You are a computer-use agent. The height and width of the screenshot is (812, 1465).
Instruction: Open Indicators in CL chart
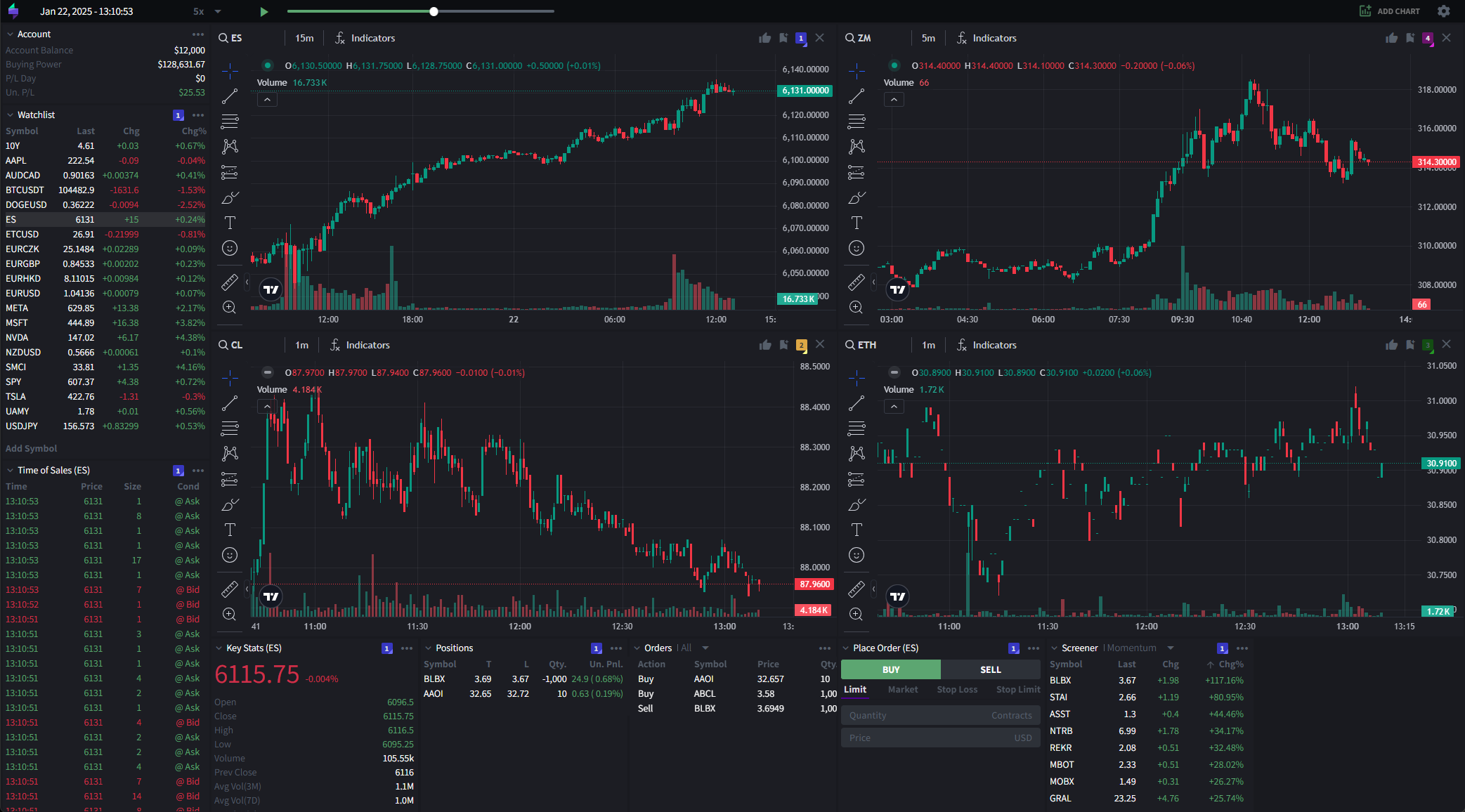[x=360, y=345]
